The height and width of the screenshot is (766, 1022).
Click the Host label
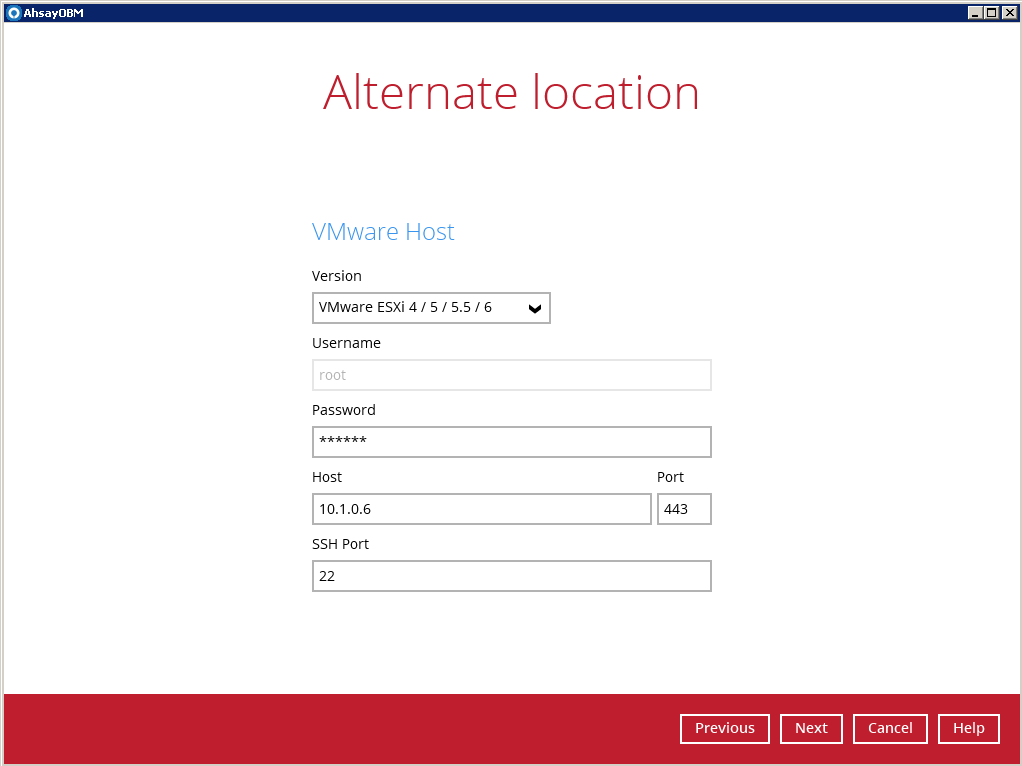327,477
